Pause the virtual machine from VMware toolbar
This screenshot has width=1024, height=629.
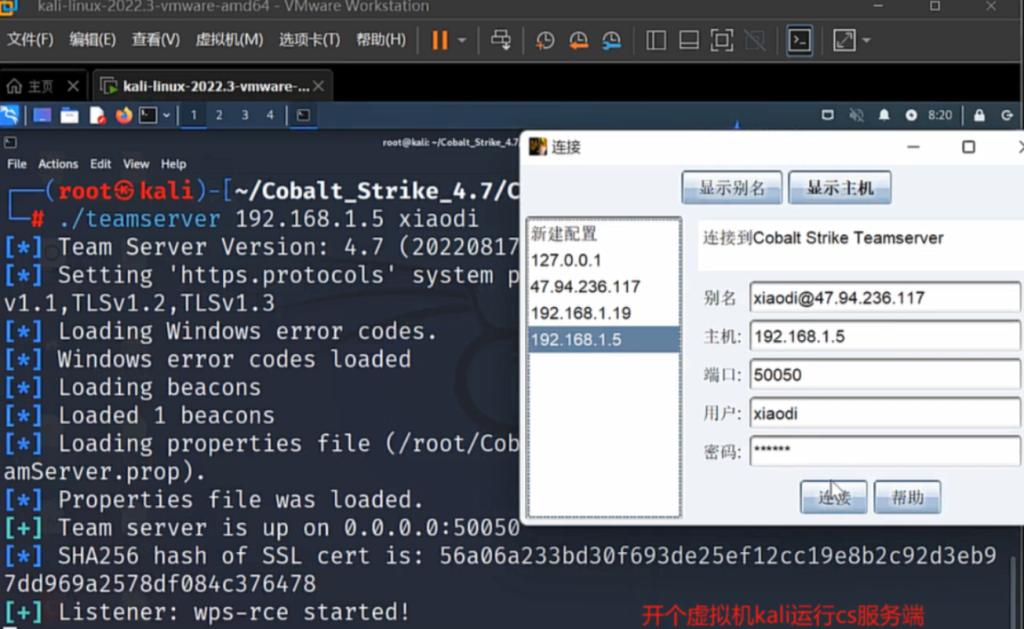pos(440,40)
